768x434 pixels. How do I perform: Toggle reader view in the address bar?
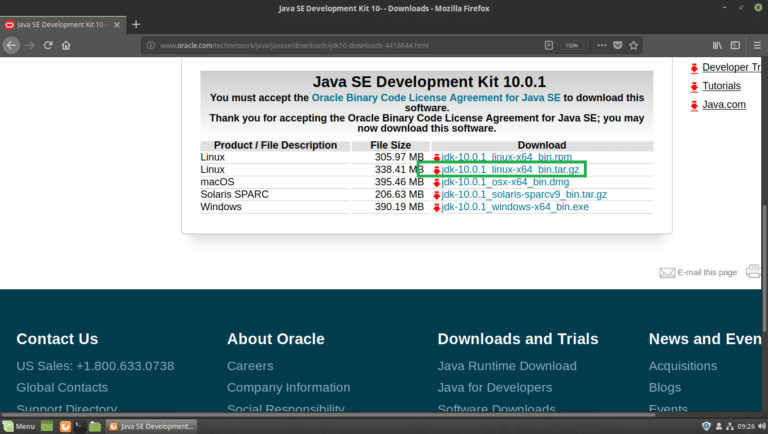[549, 45]
